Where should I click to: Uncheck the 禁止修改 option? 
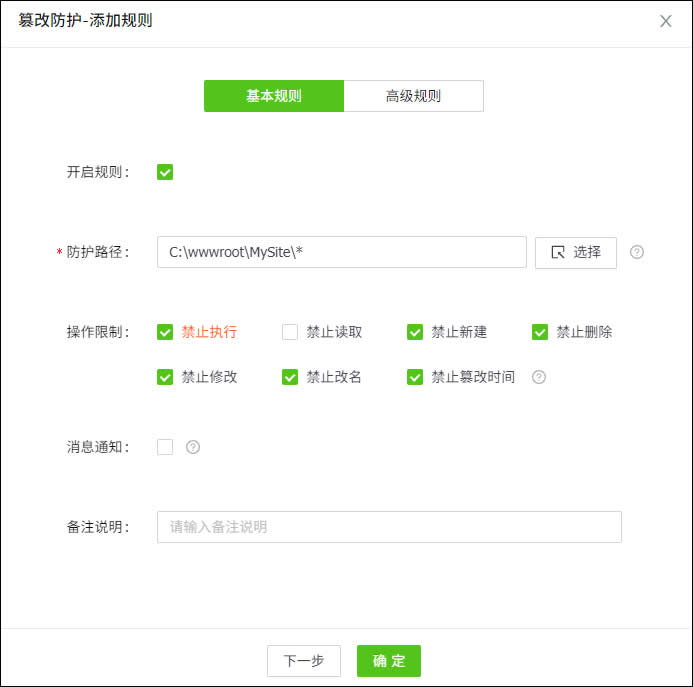[x=165, y=377]
